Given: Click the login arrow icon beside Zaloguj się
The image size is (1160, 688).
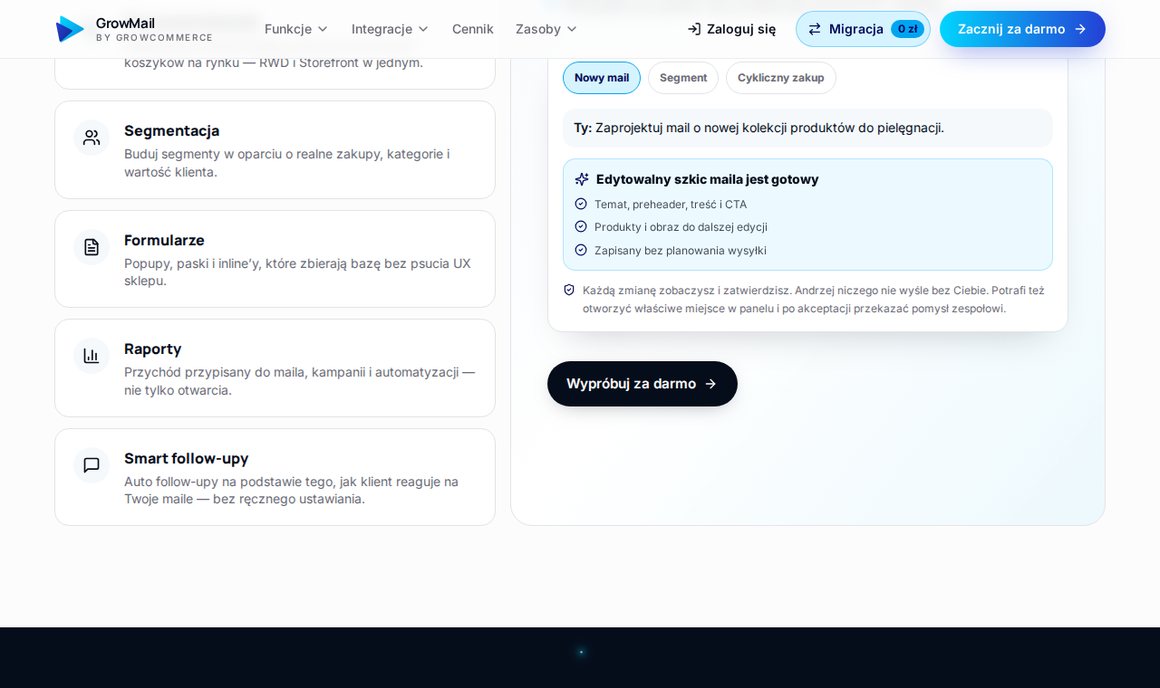Looking at the screenshot, I should tap(694, 29).
